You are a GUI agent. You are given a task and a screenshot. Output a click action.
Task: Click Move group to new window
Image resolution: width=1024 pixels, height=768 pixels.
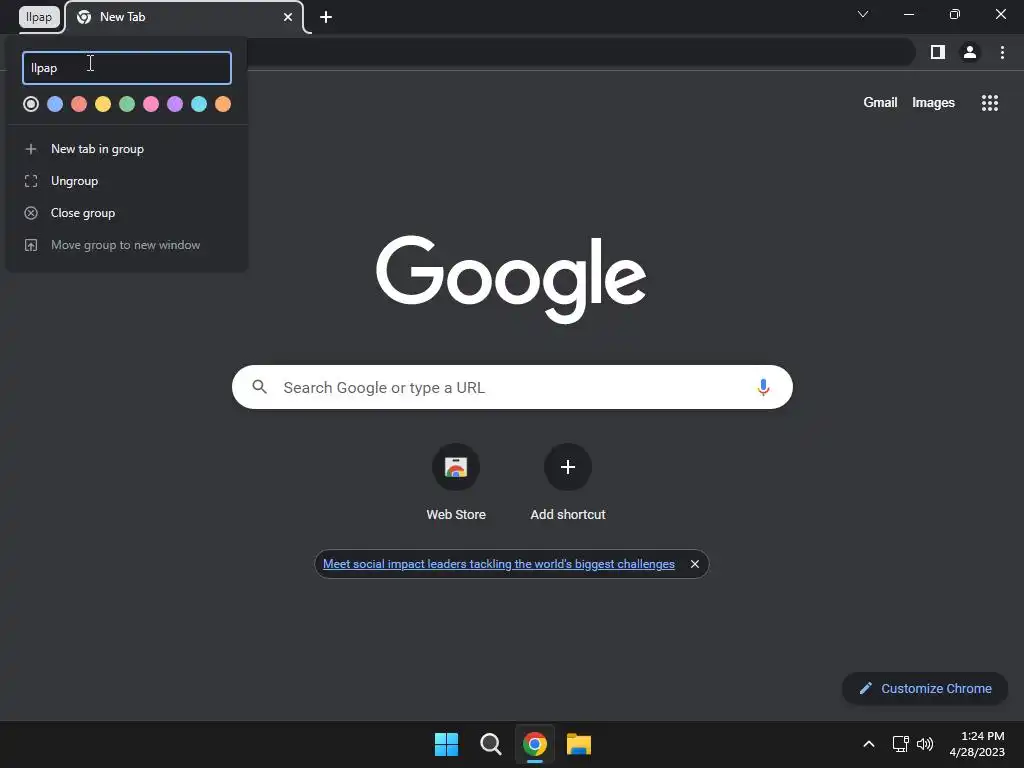click(127, 245)
